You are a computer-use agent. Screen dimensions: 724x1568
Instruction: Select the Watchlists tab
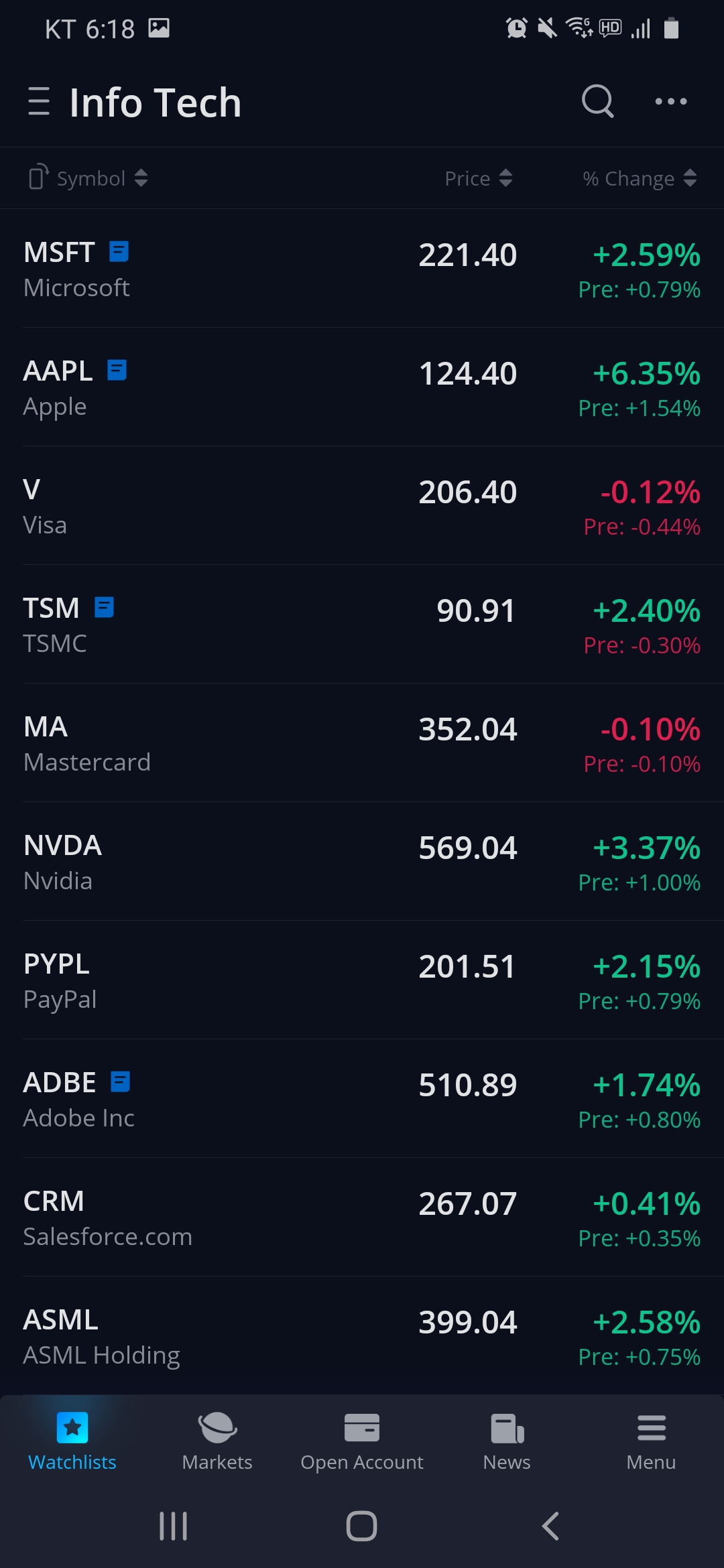pos(72,1442)
